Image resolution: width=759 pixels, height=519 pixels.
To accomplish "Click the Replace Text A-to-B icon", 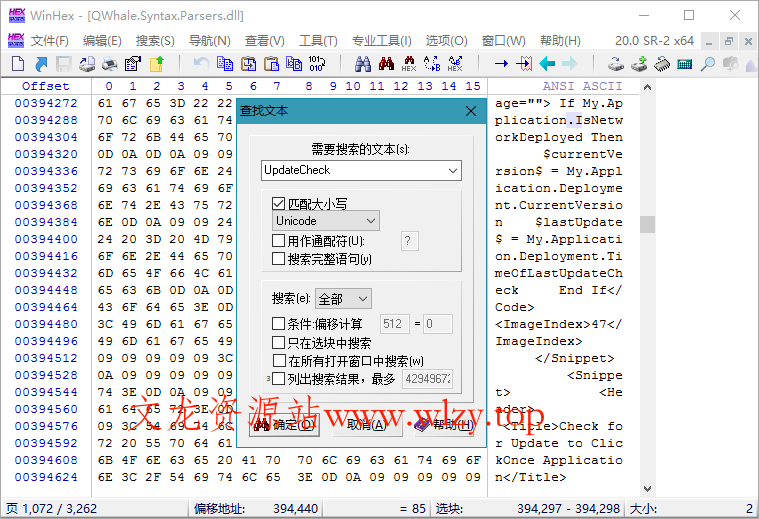I will pos(432,63).
